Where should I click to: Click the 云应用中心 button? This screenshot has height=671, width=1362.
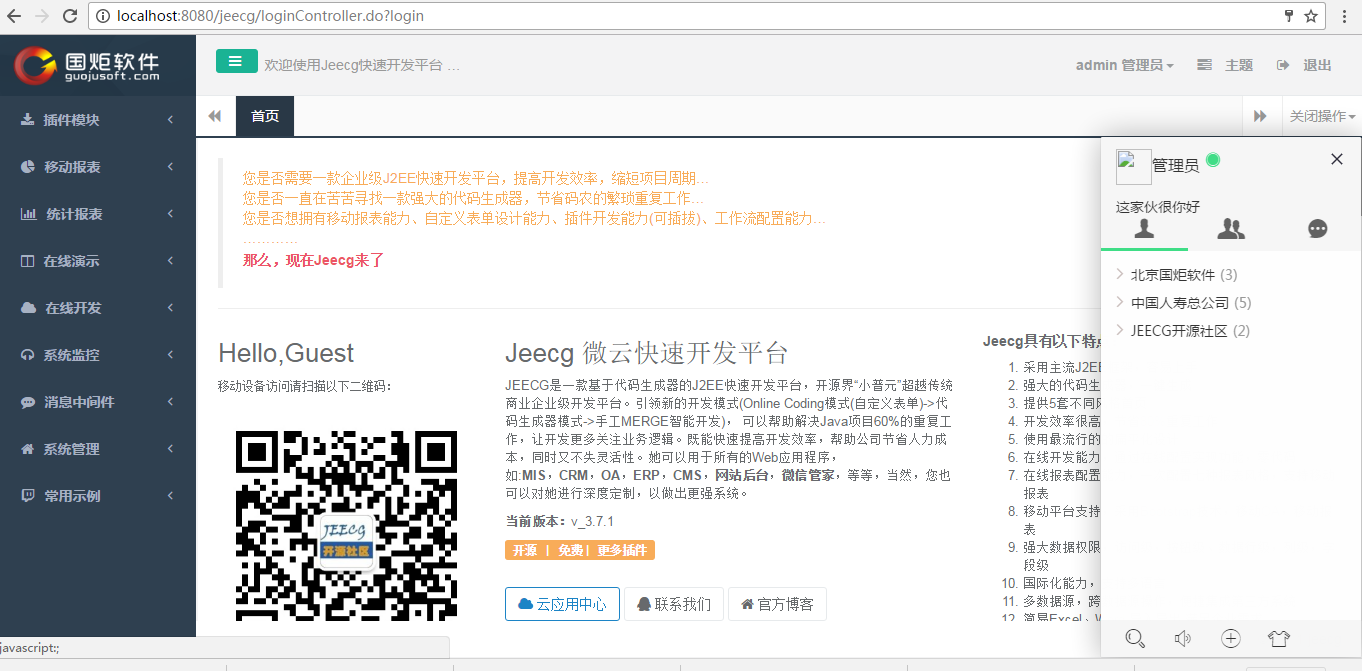click(562, 604)
